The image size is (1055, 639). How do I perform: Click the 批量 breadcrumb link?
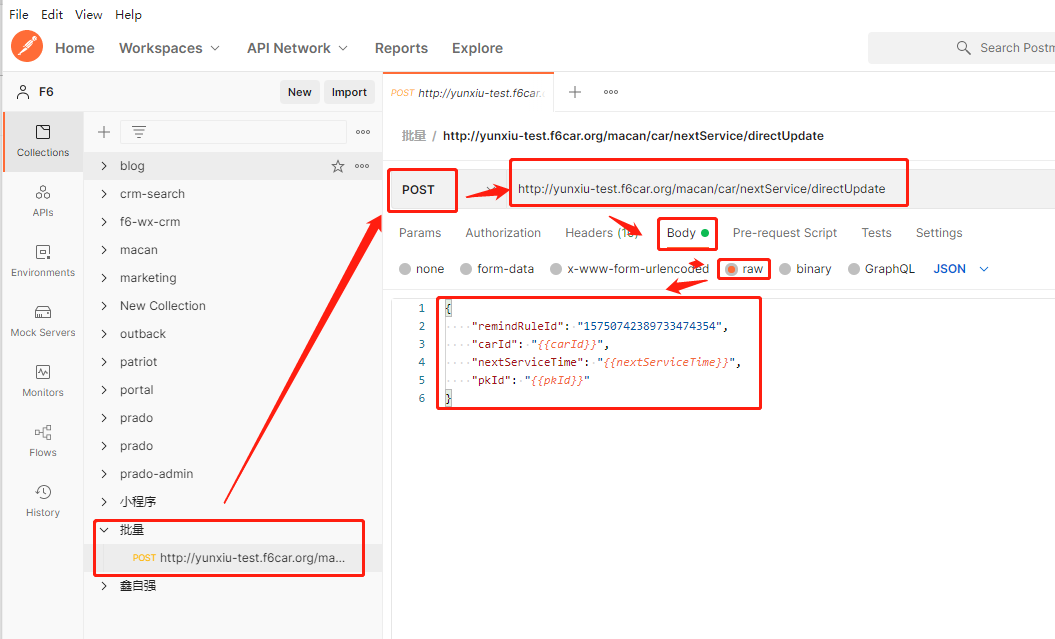click(414, 136)
